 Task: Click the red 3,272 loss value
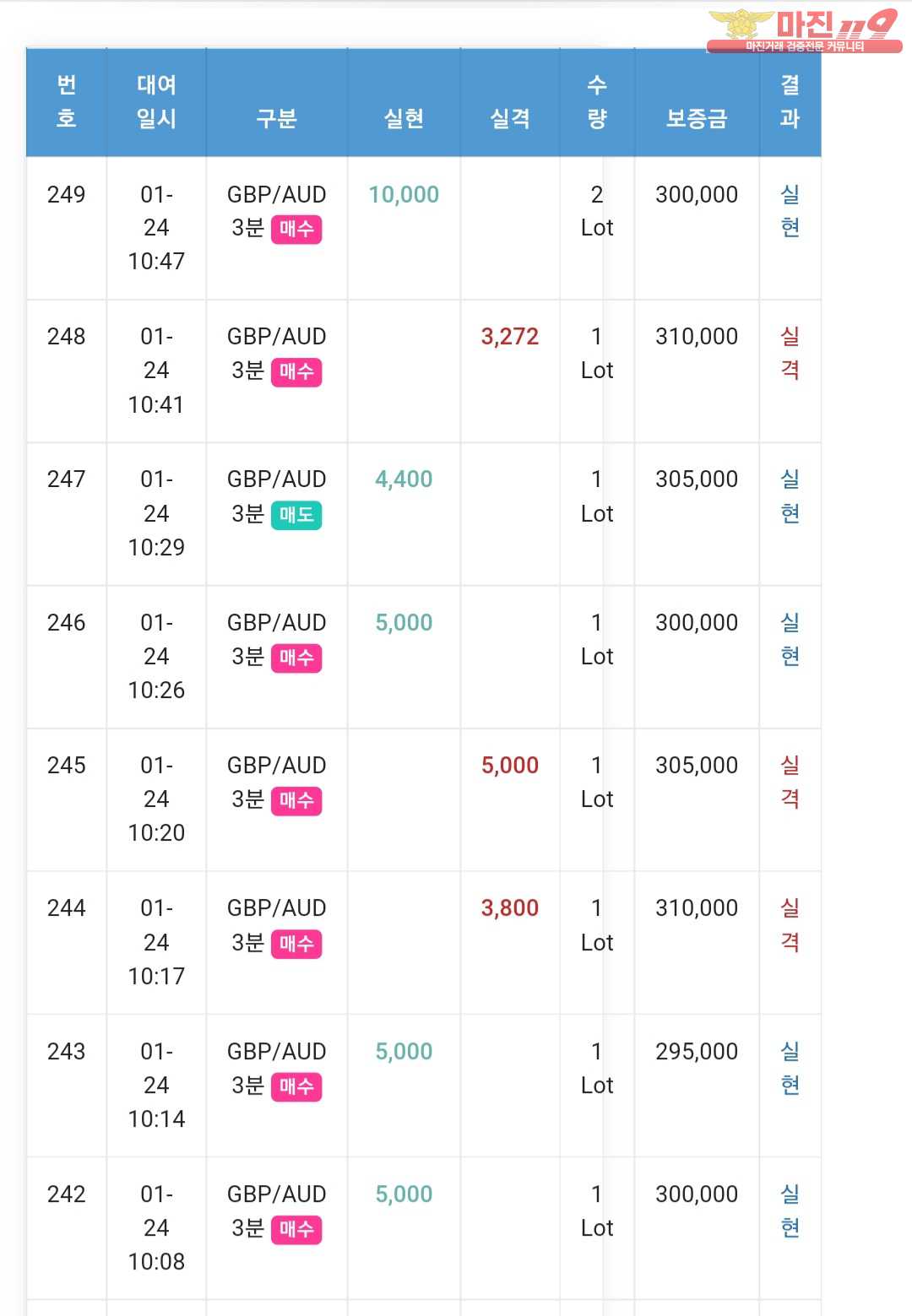point(510,337)
